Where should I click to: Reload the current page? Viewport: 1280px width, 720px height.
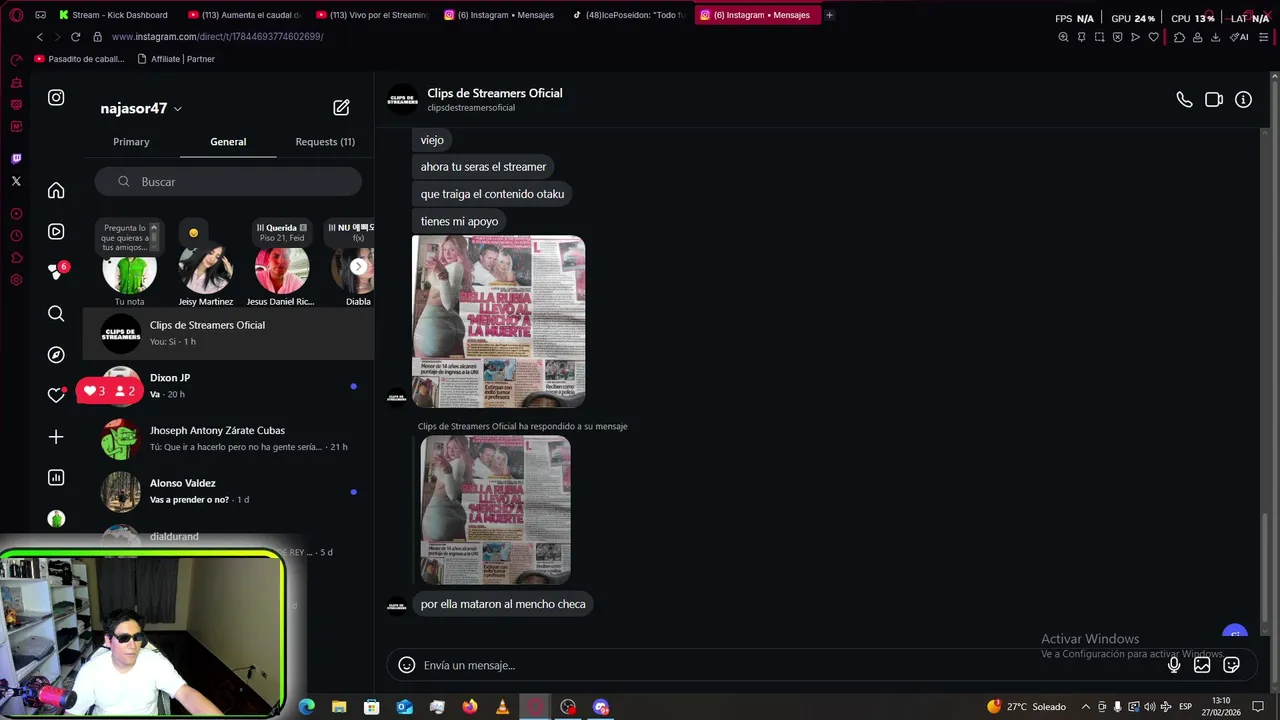tap(75, 37)
